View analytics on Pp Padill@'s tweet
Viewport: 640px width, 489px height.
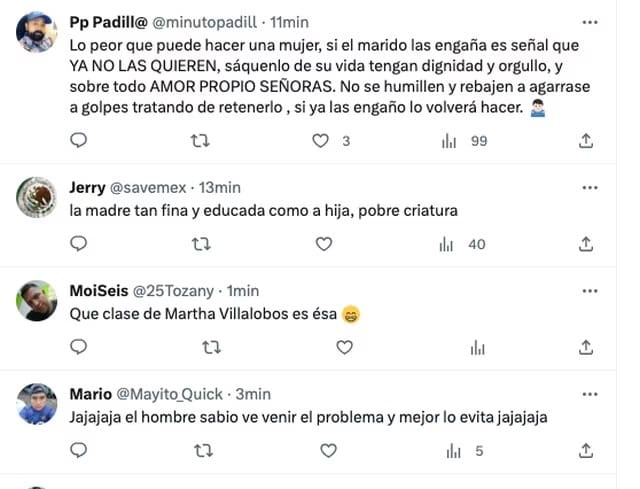tap(448, 141)
